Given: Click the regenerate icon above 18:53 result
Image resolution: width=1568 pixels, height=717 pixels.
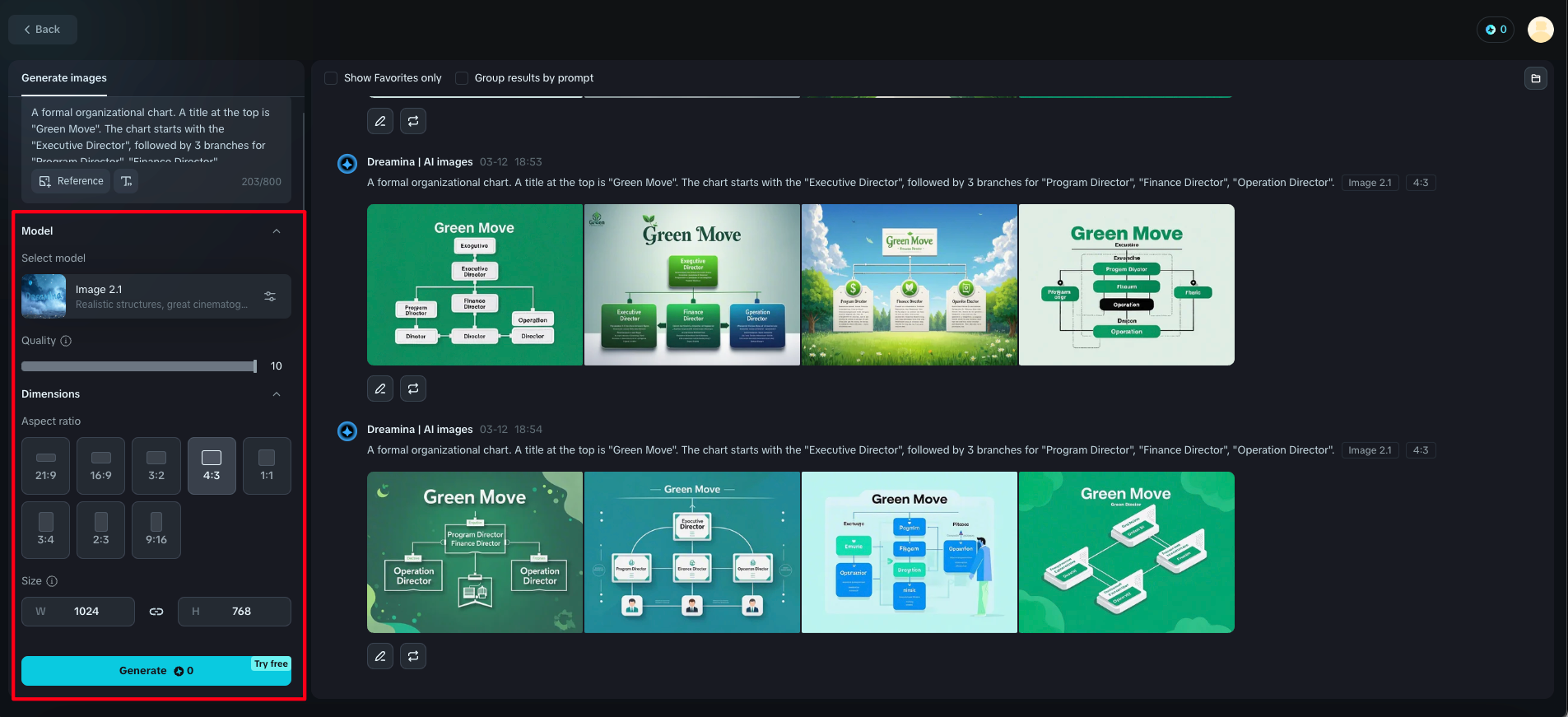Looking at the screenshot, I should pos(413,121).
